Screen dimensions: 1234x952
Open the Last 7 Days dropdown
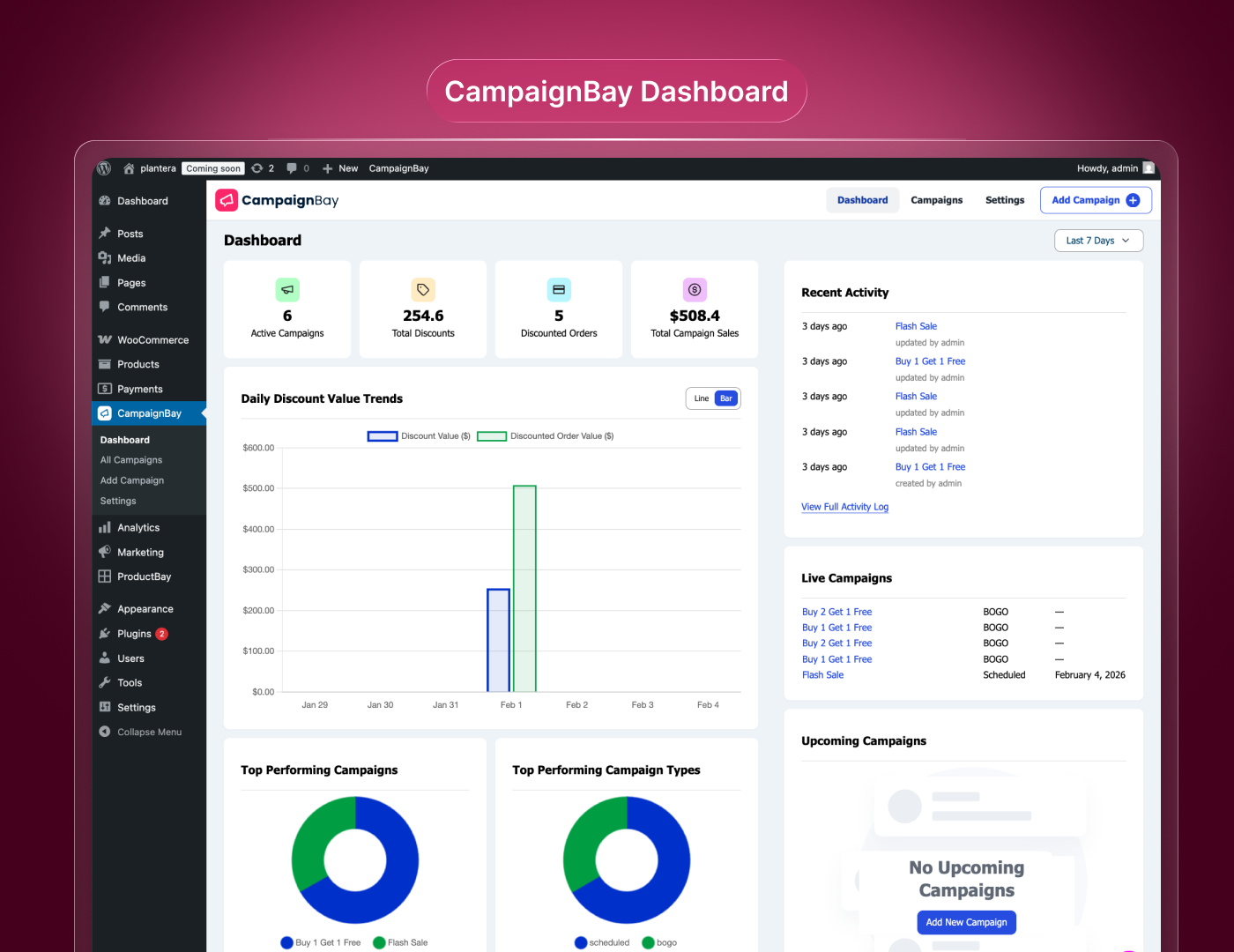tap(1098, 240)
